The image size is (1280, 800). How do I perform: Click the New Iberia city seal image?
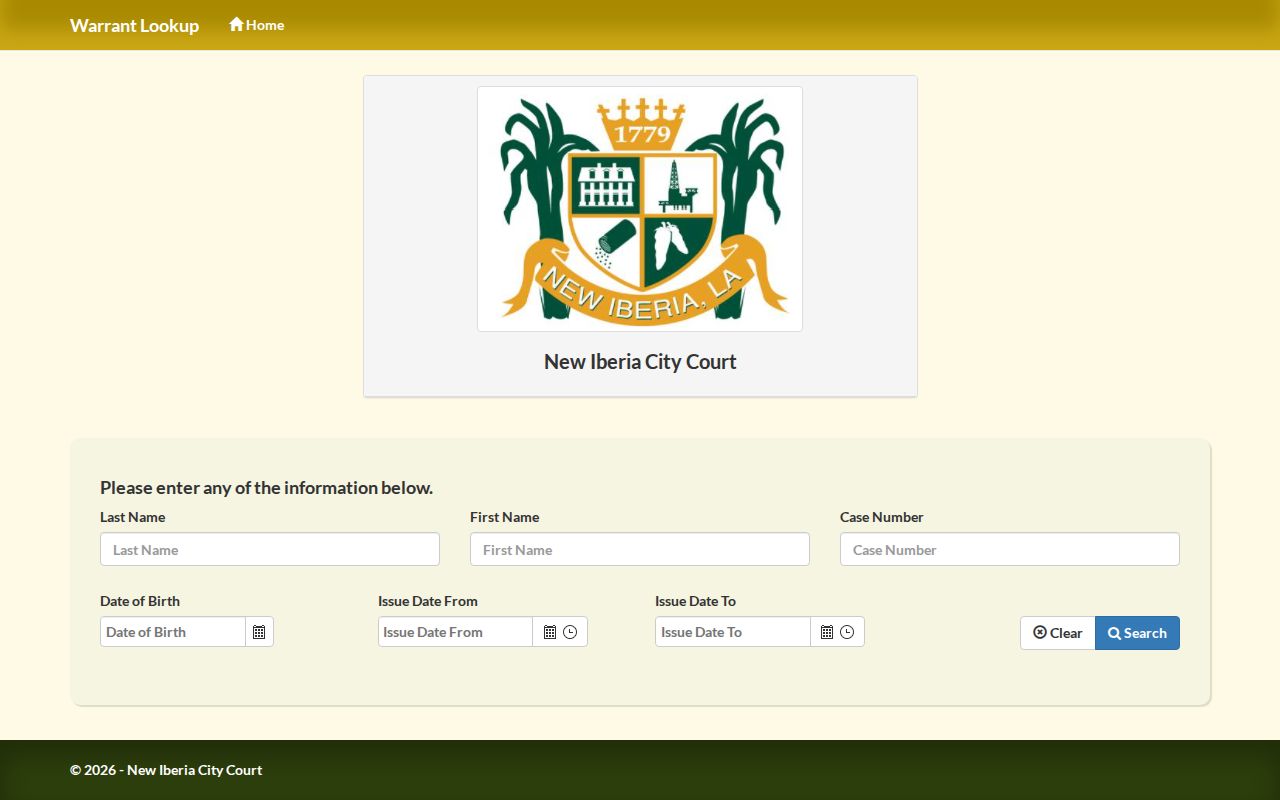(x=640, y=209)
